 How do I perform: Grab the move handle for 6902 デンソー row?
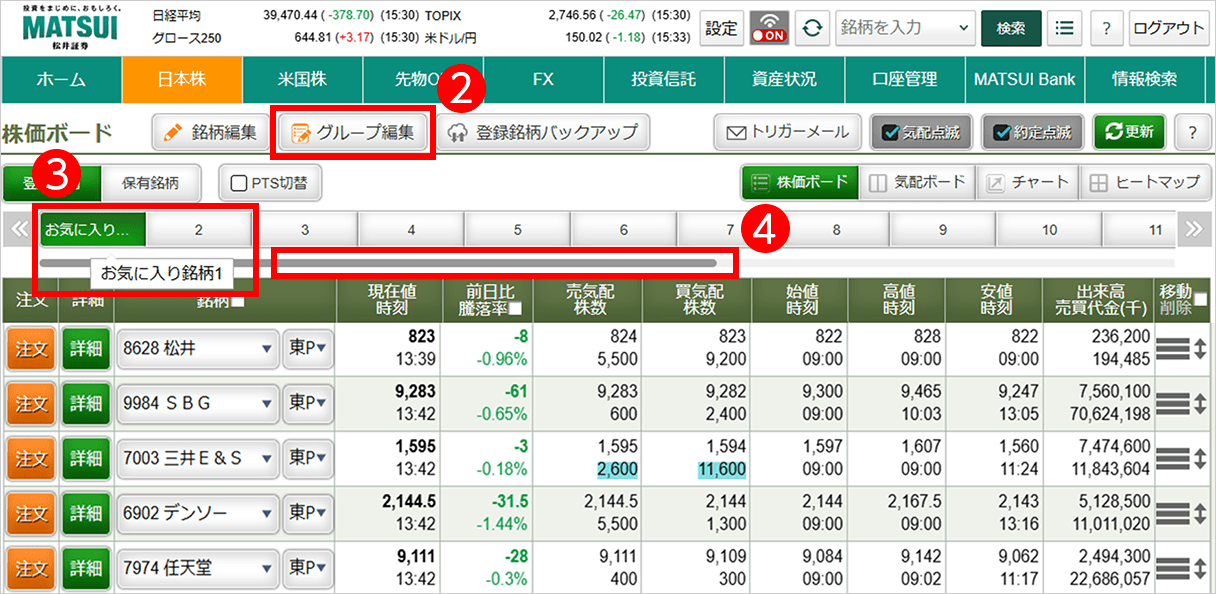(x=1174, y=513)
